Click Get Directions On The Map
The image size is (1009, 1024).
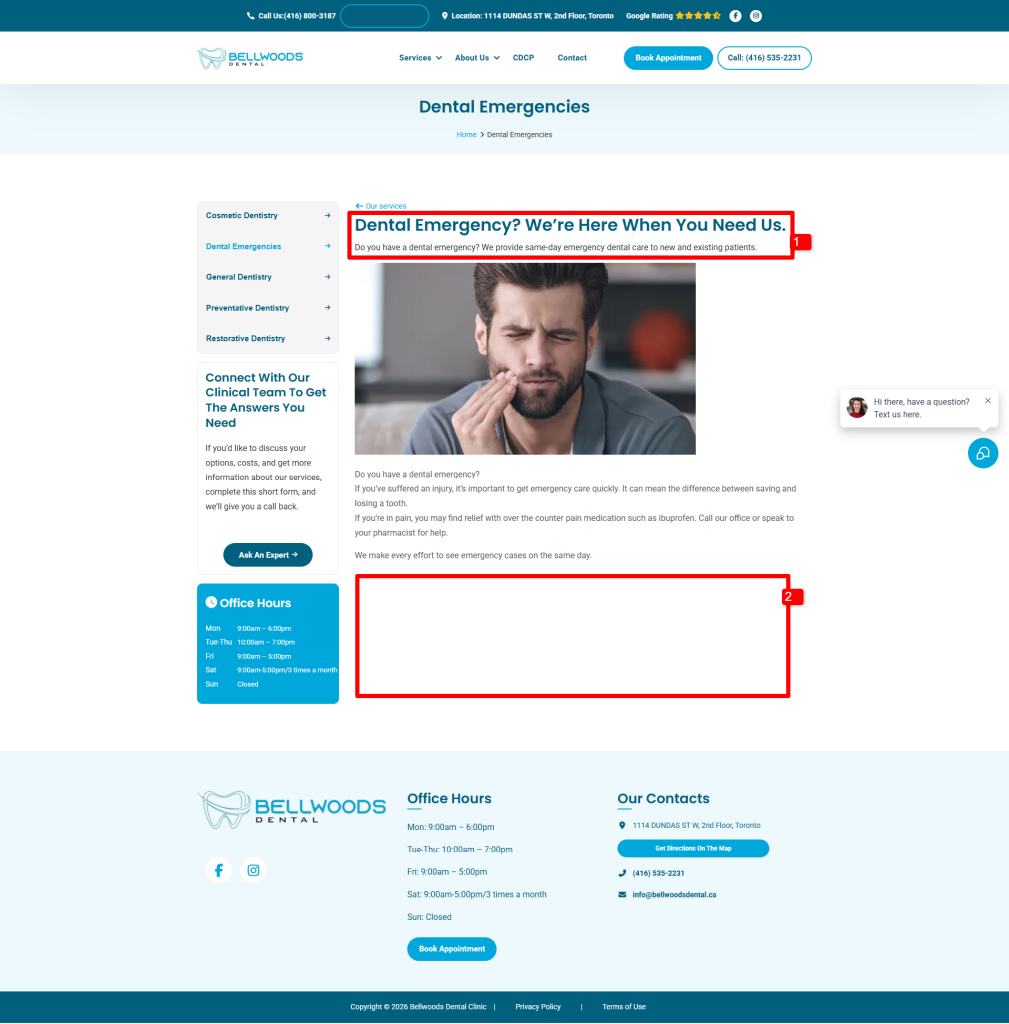693,848
